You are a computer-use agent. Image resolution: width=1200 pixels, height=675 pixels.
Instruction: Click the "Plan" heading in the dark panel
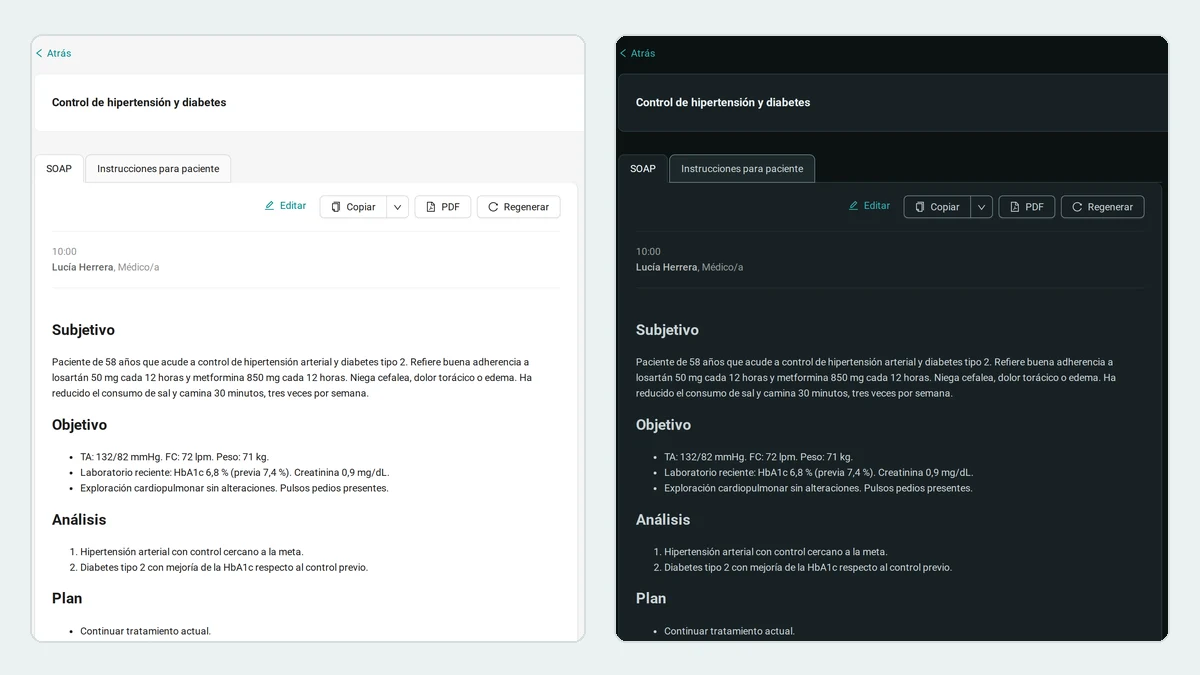[x=651, y=598]
